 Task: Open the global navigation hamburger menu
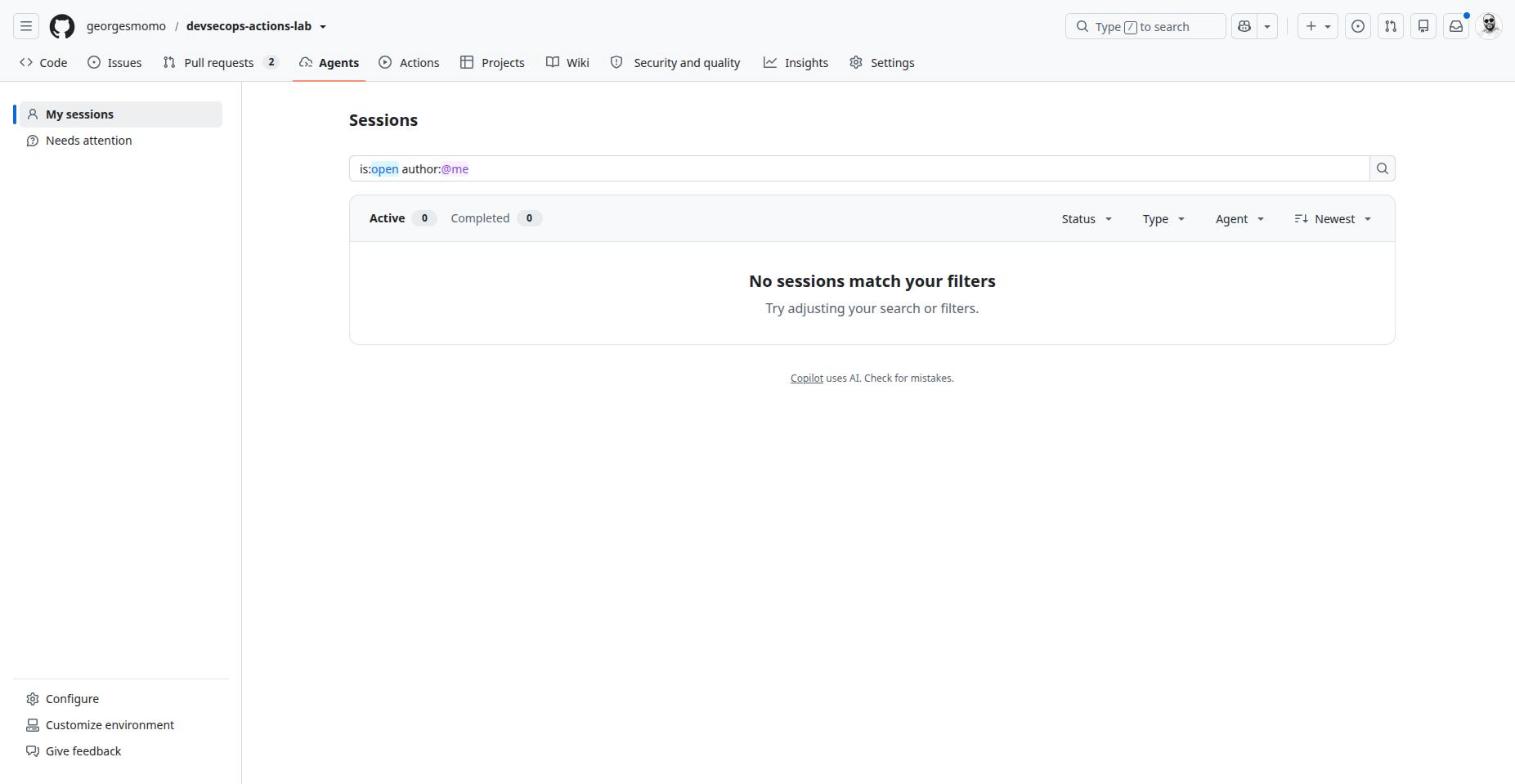[26, 26]
